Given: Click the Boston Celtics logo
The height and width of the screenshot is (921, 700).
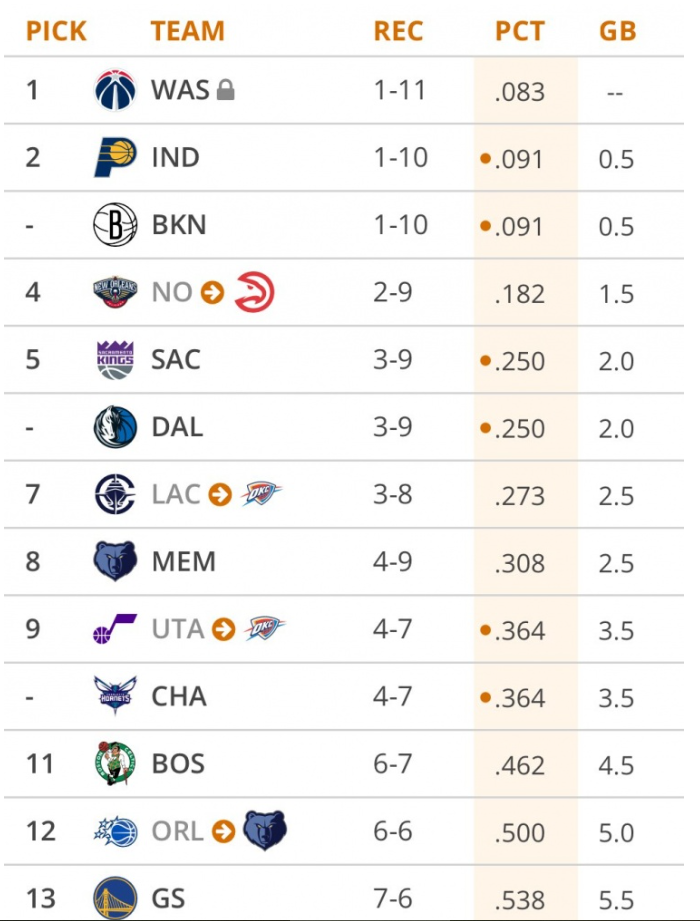Looking at the screenshot, I should 115,764.
